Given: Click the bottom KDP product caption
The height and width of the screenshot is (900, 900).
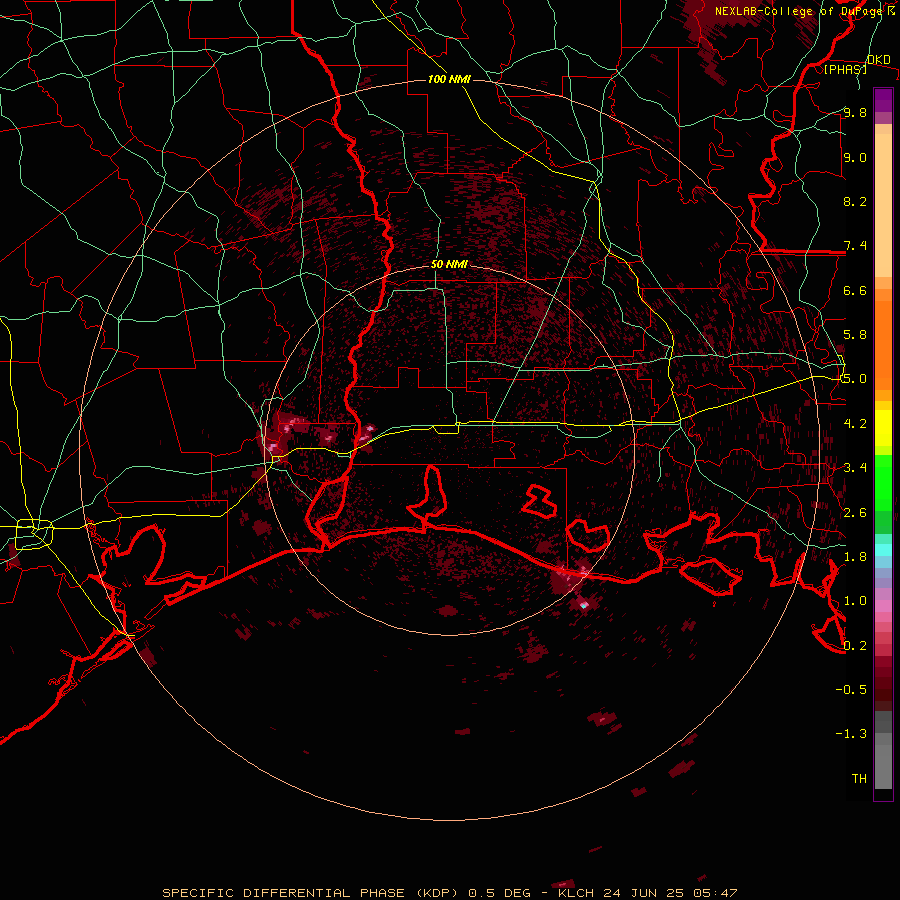Looking at the screenshot, I should (449, 893).
